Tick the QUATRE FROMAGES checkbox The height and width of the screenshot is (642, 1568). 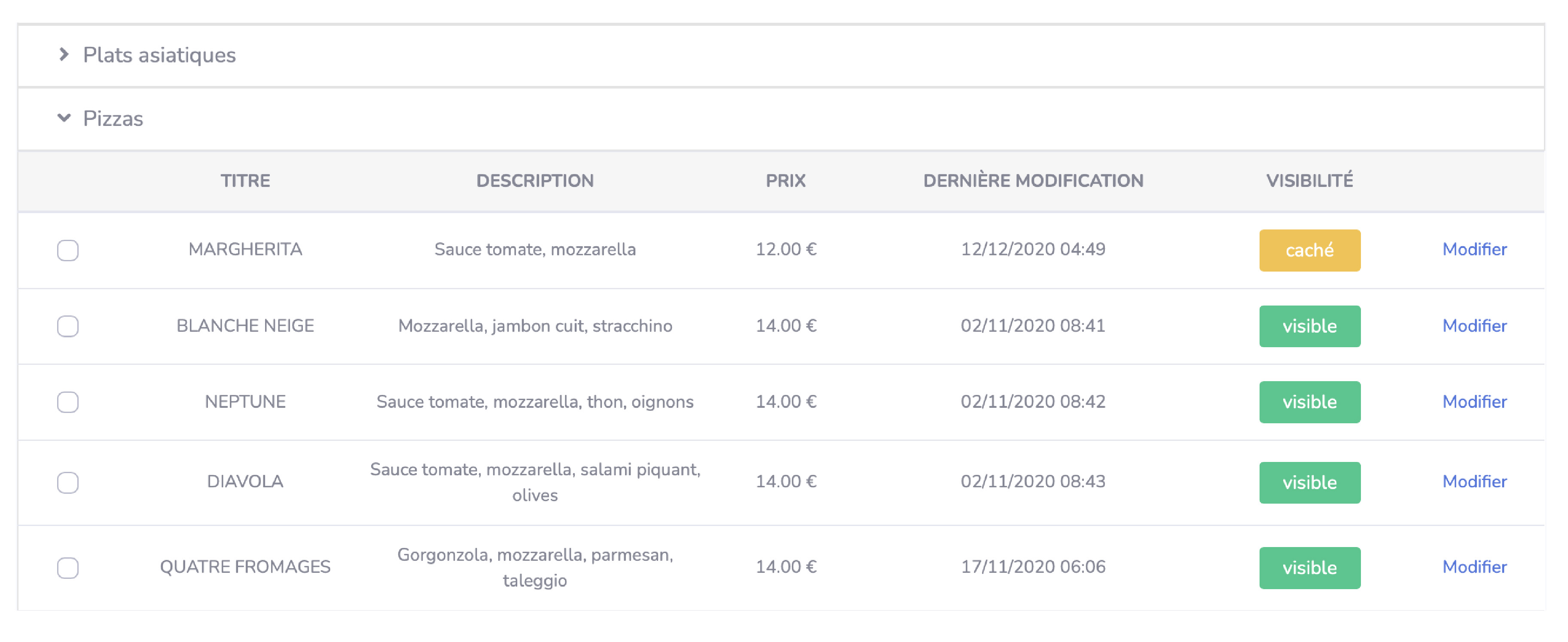67,568
